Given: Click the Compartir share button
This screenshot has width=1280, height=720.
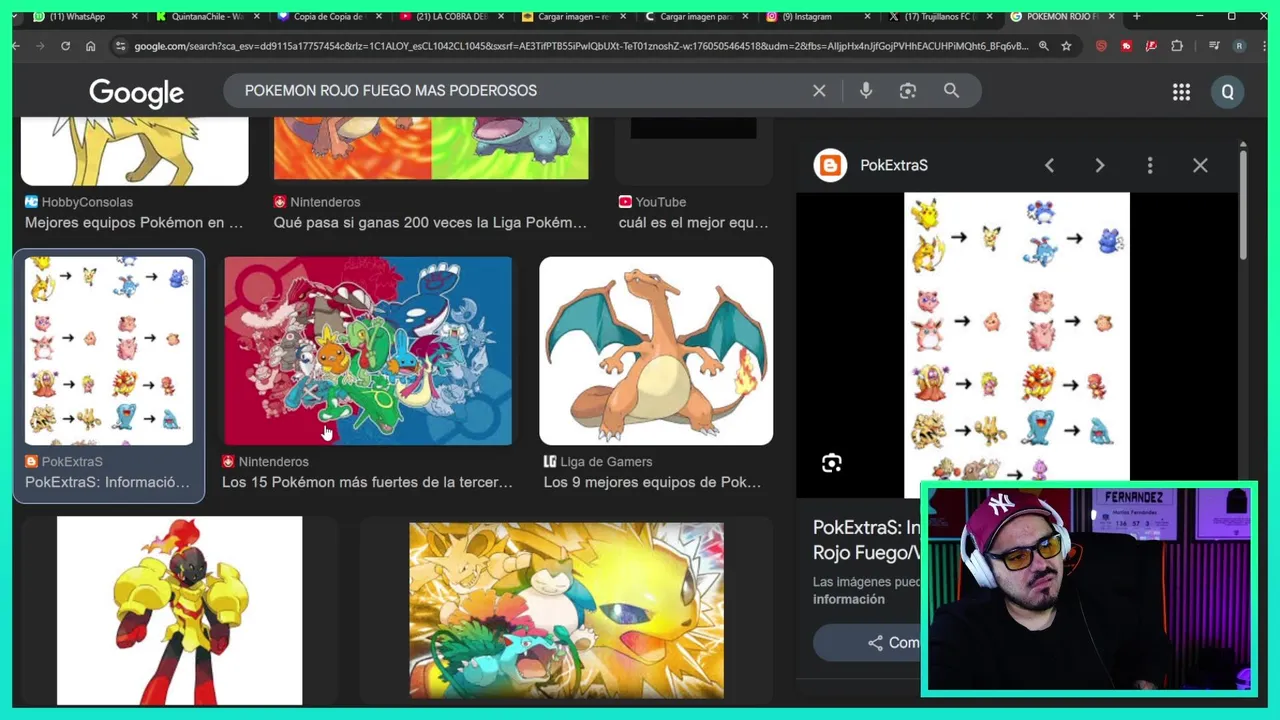Looking at the screenshot, I should (866, 643).
